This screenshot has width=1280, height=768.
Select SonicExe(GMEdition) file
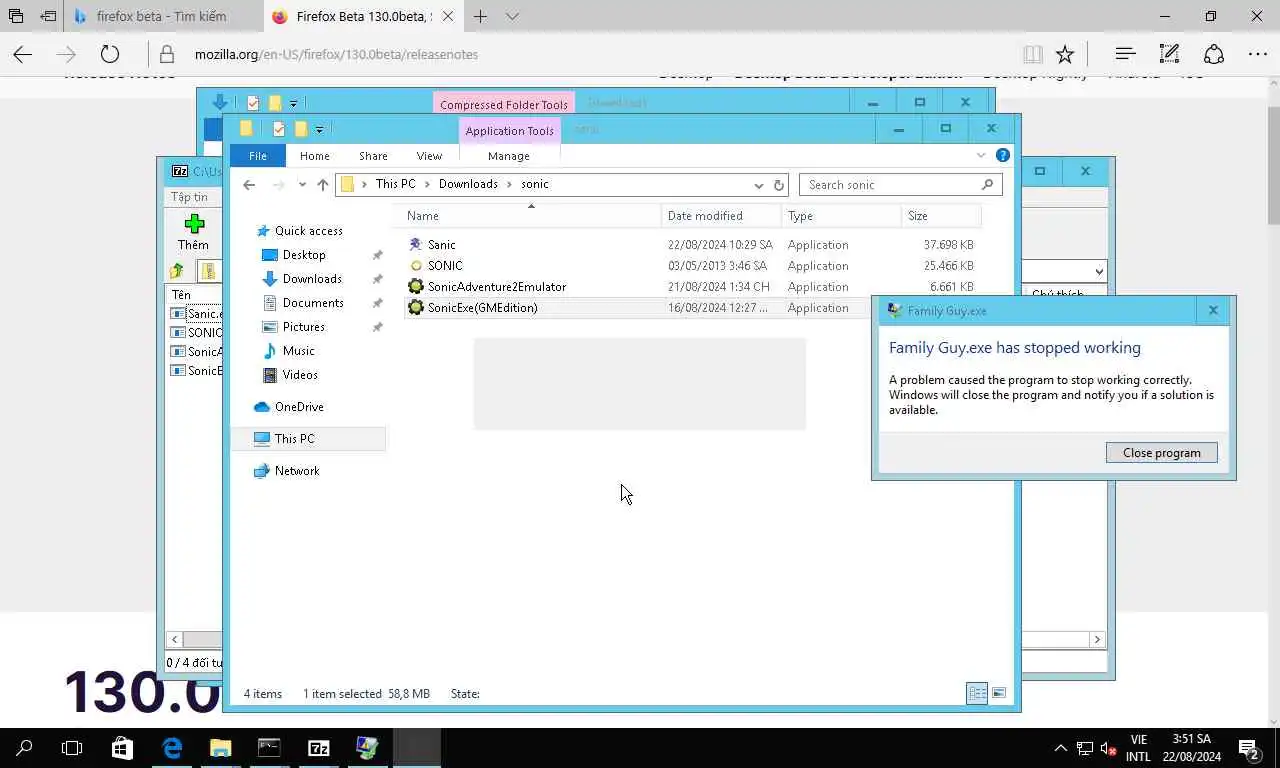[482, 308]
